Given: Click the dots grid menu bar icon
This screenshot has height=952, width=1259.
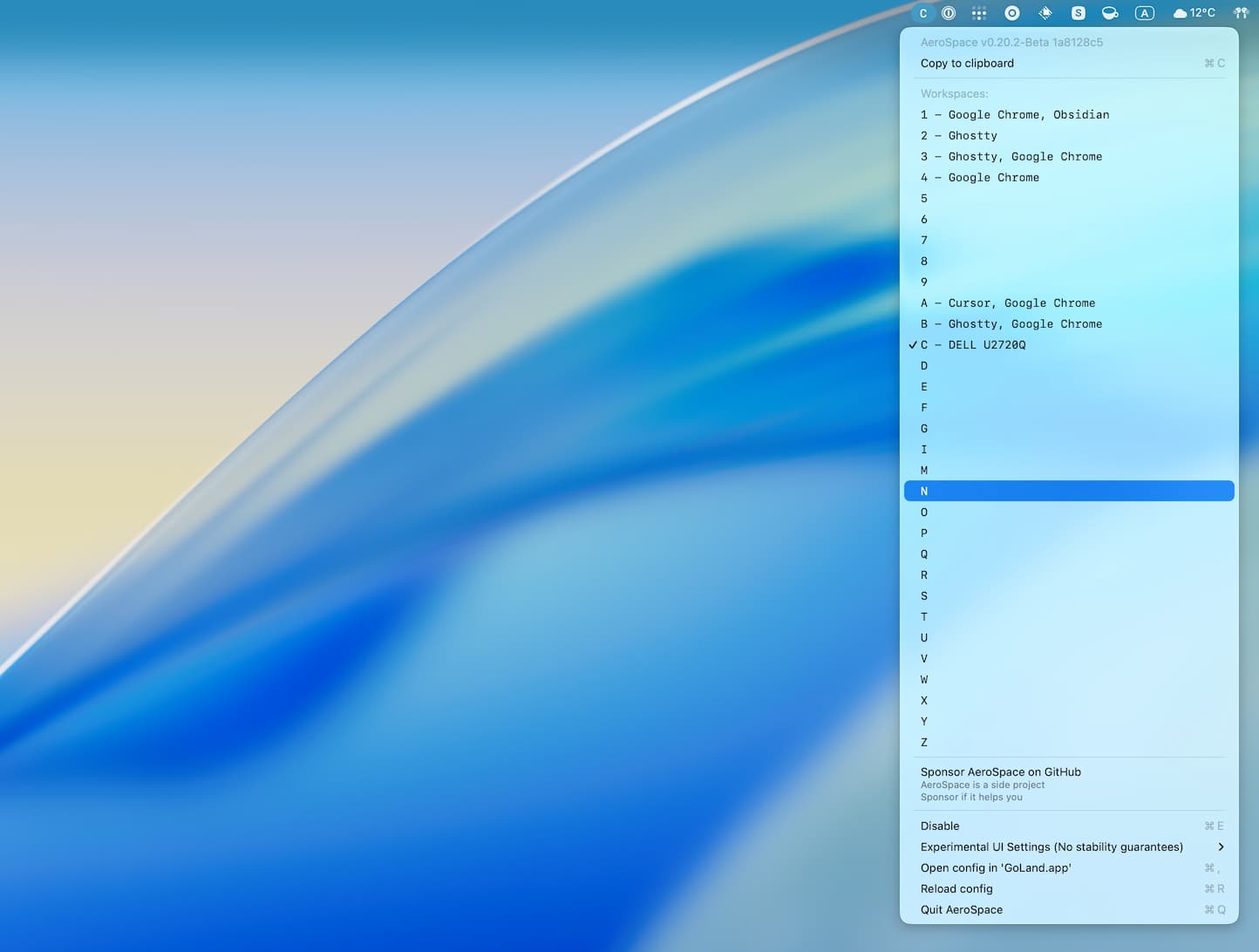Looking at the screenshot, I should [x=978, y=13].
